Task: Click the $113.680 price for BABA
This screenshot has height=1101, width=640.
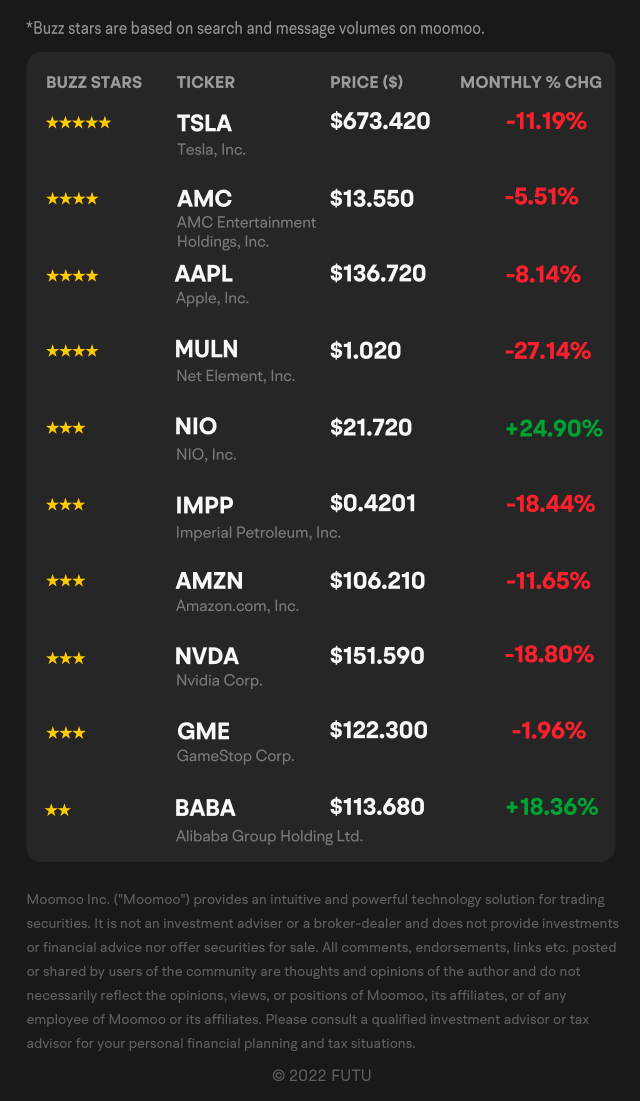Action: pyautogui.click(x=377, y=807)
